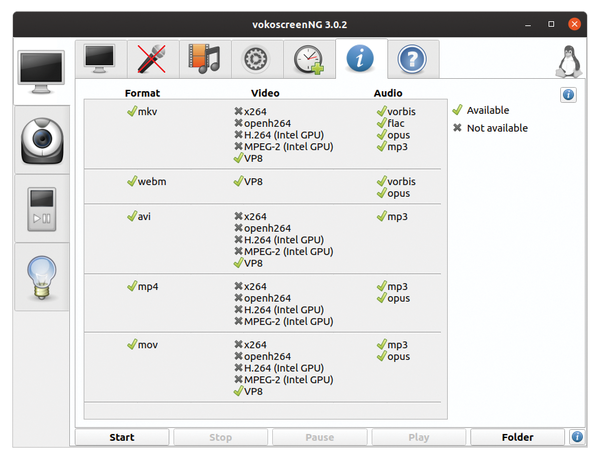Open the webcam camera sidebar section
Screen dimensions: 600x460
(x=42, y=140)
